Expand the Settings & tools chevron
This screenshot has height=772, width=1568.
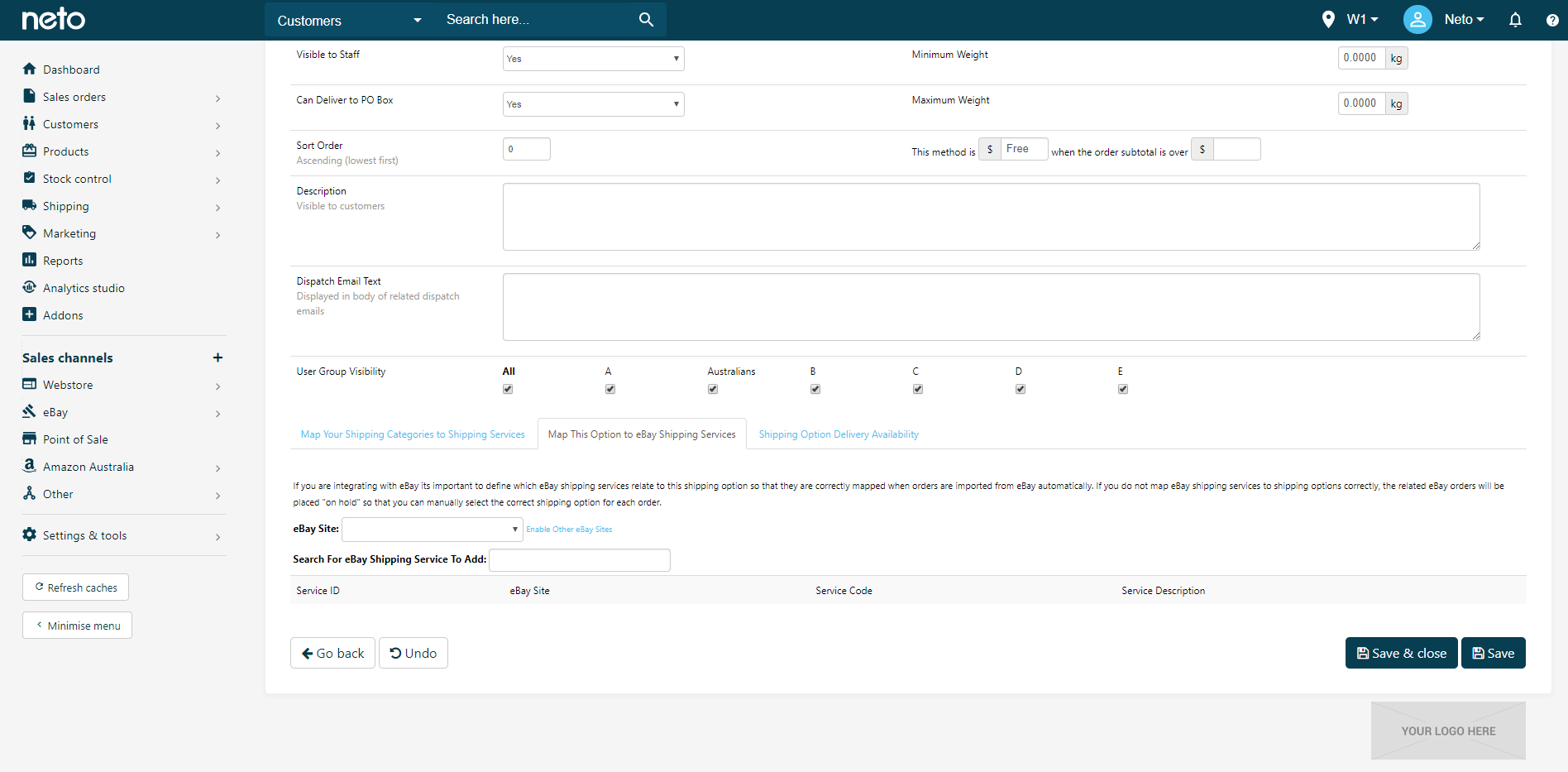click(218, 537)
